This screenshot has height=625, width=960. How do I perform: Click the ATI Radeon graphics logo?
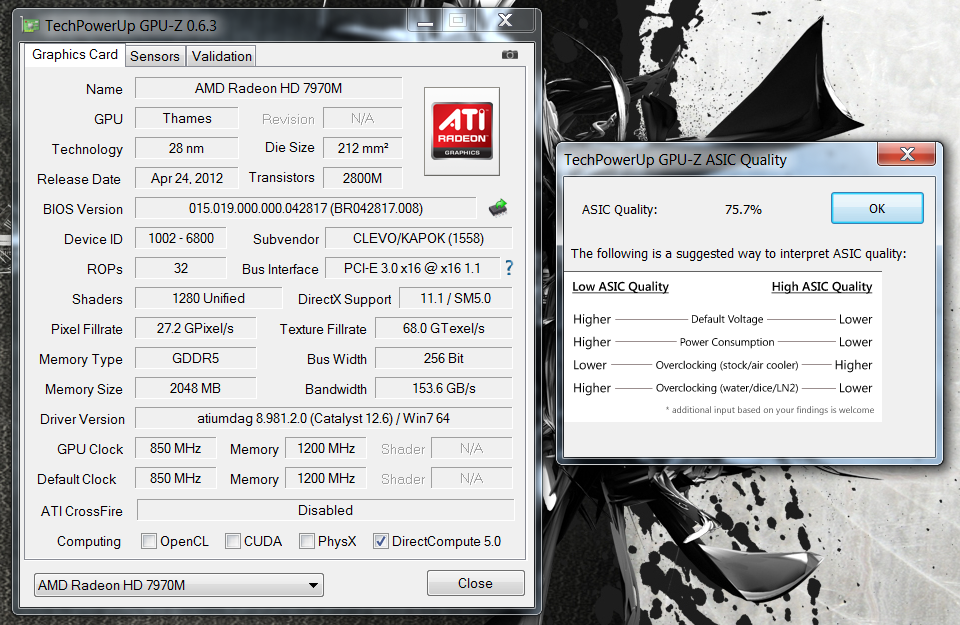(462, 131)
